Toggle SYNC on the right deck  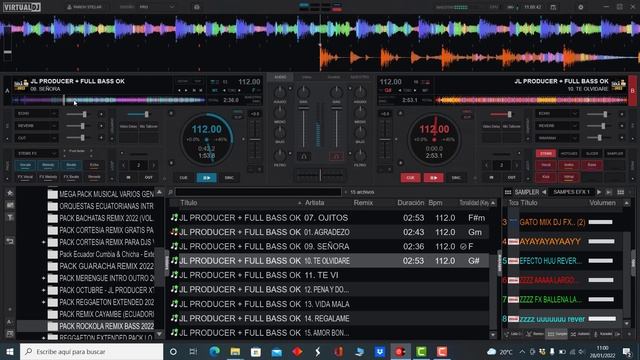(x=456, y=178)
